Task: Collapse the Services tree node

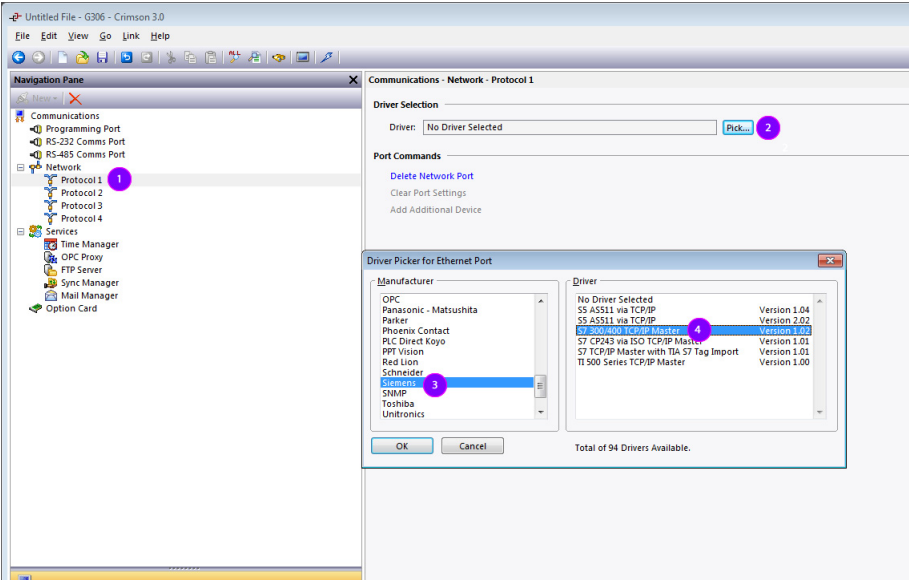Action: [20, 231]
